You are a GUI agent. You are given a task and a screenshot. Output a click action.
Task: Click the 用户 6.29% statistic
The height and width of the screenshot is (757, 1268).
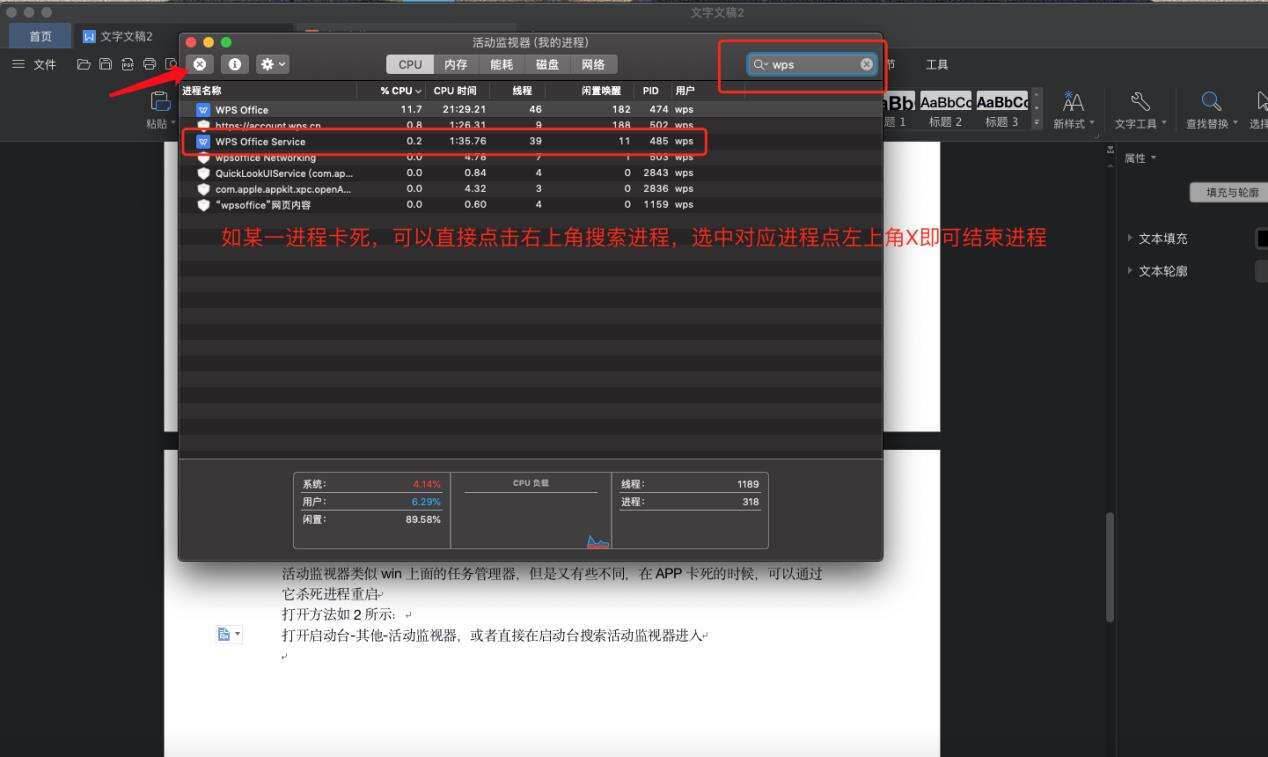coord(371,502)
